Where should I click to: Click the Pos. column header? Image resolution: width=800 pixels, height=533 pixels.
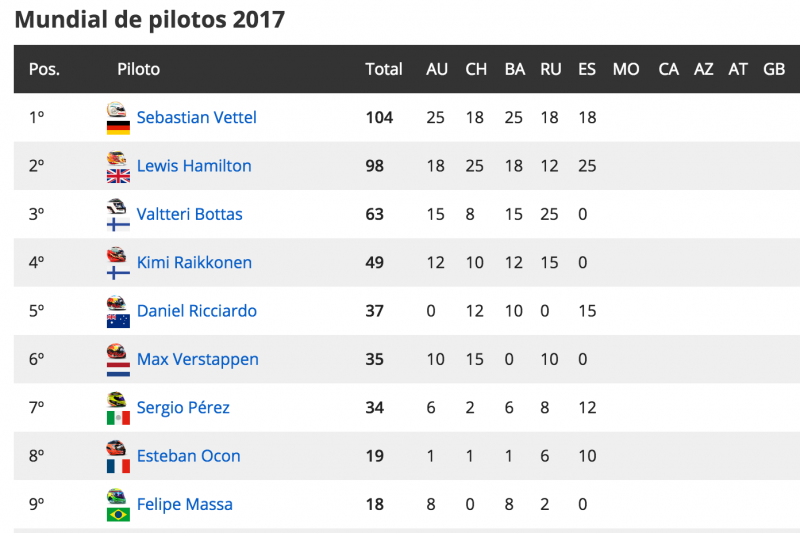click(44, 69)
